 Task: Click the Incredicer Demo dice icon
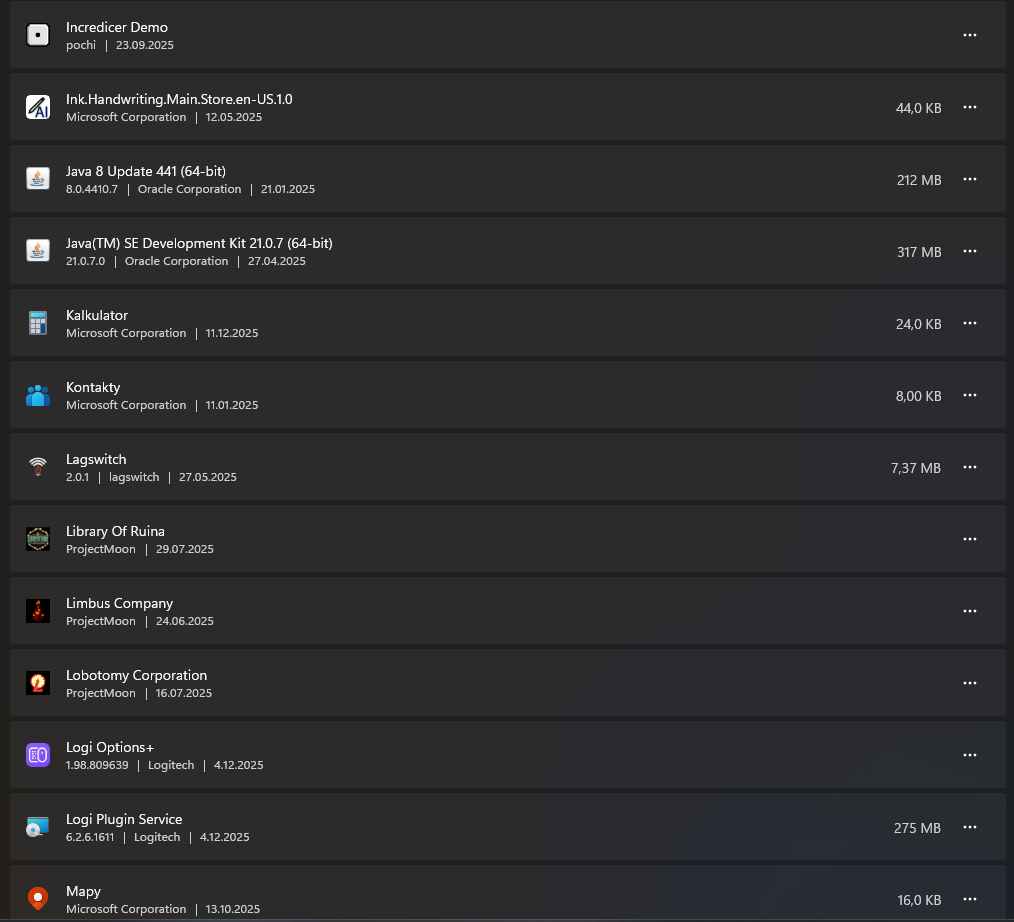(x=38, y=35)
